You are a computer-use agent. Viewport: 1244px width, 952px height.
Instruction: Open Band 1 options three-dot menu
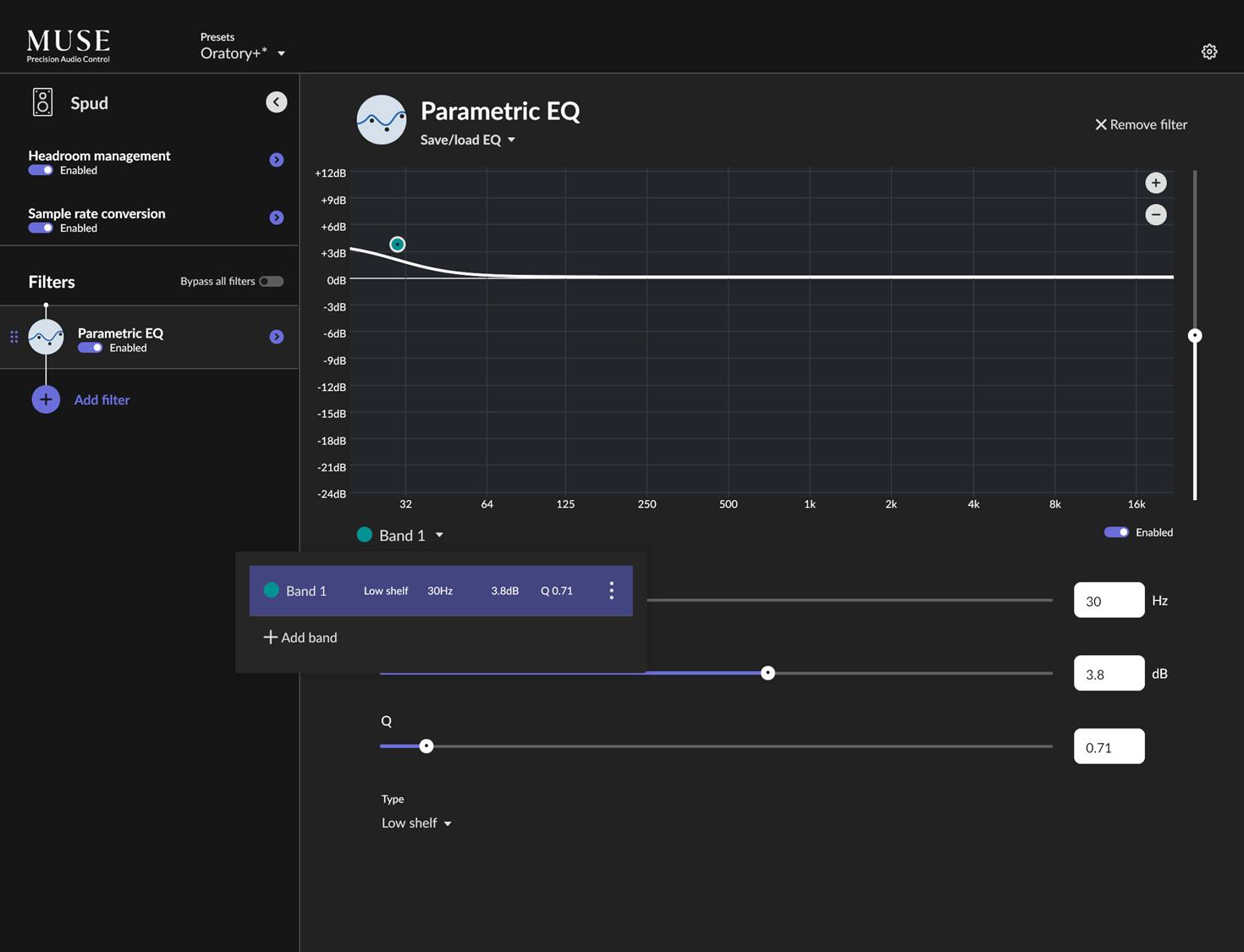611,591
